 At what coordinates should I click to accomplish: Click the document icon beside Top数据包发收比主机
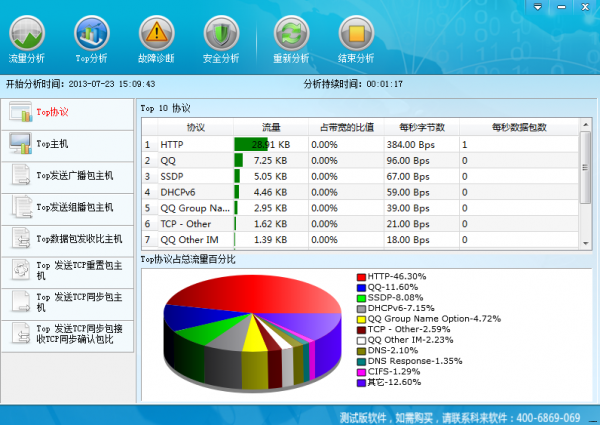(x=21, y=238)
